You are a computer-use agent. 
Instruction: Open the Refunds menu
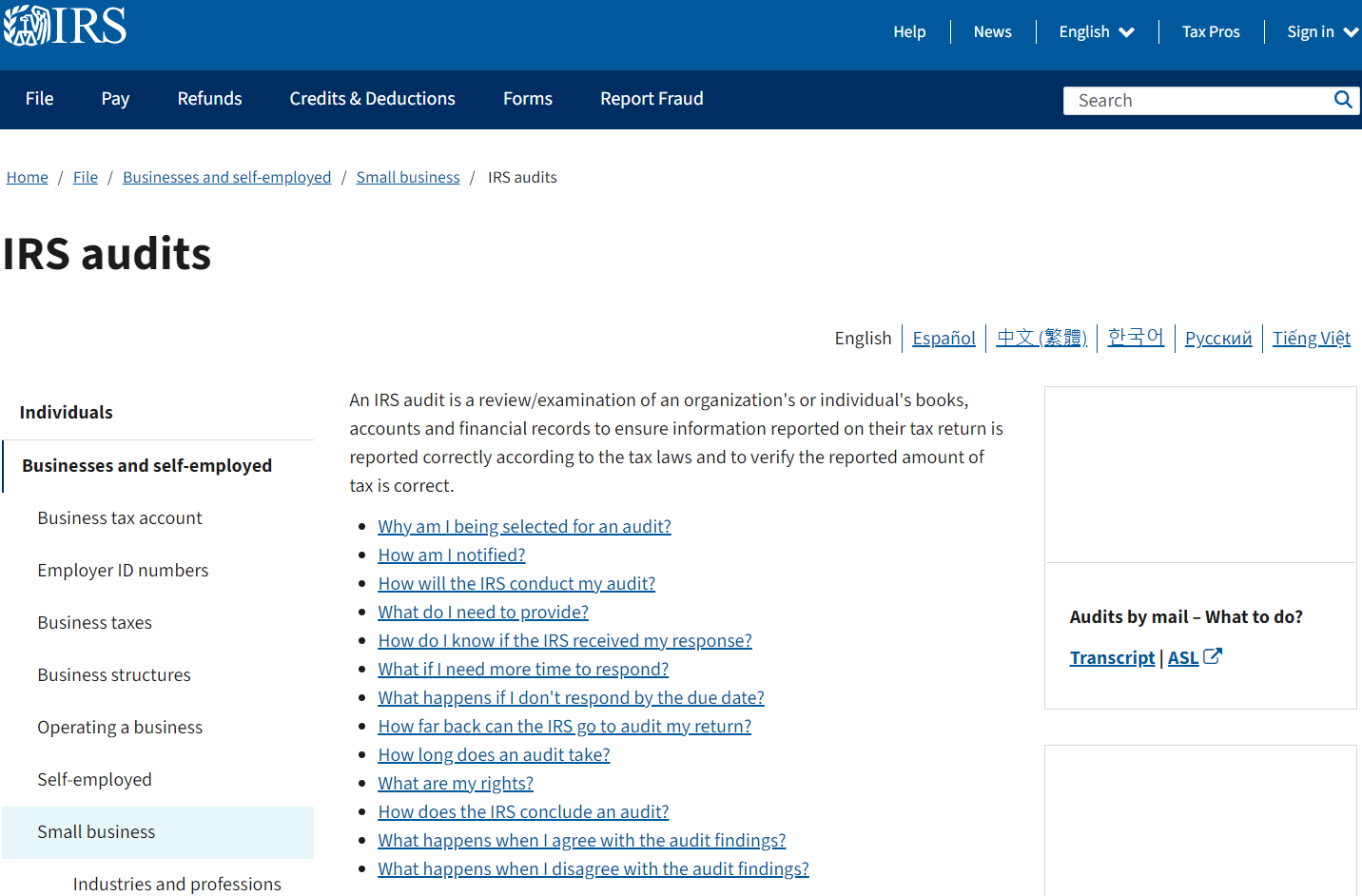tap(210, 99)
